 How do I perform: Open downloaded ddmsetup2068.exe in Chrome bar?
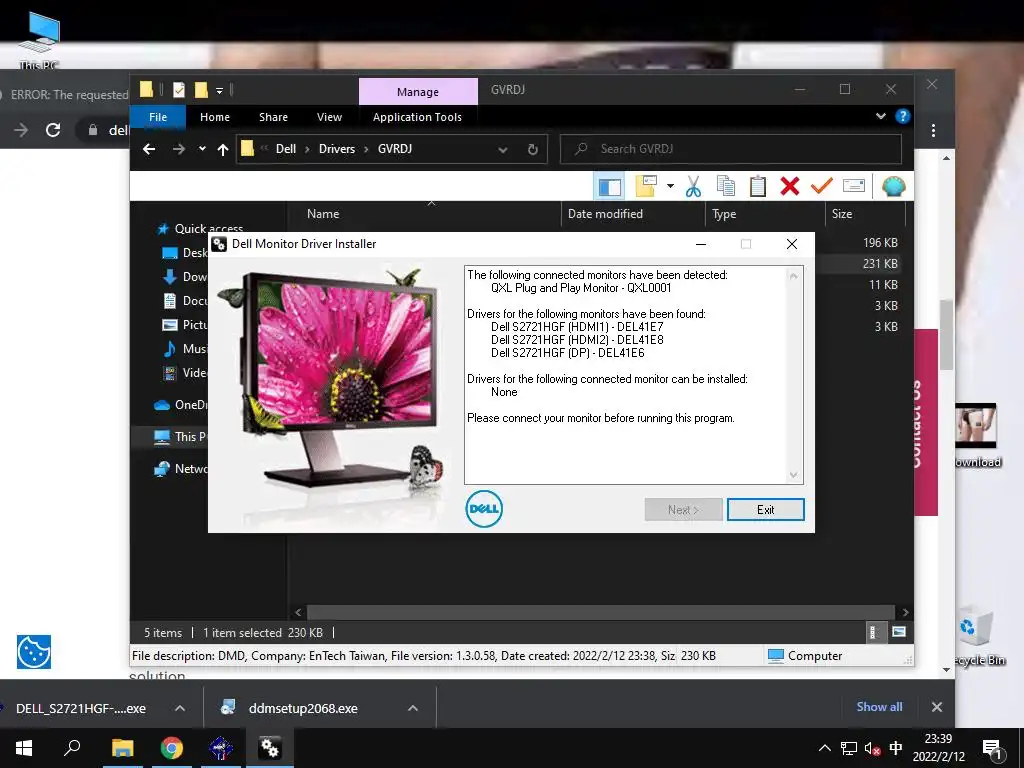point(303,708)
